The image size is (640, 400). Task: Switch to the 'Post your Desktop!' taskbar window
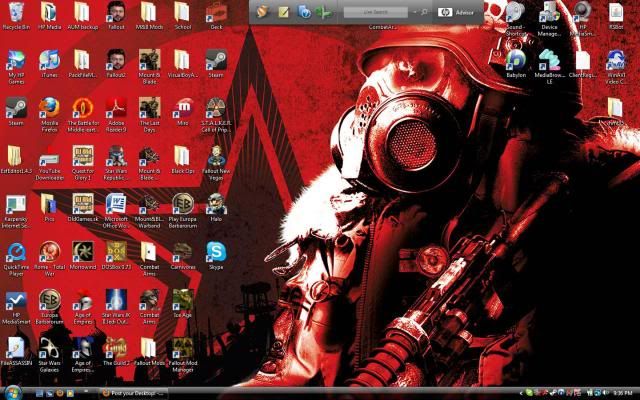point(134,393)
